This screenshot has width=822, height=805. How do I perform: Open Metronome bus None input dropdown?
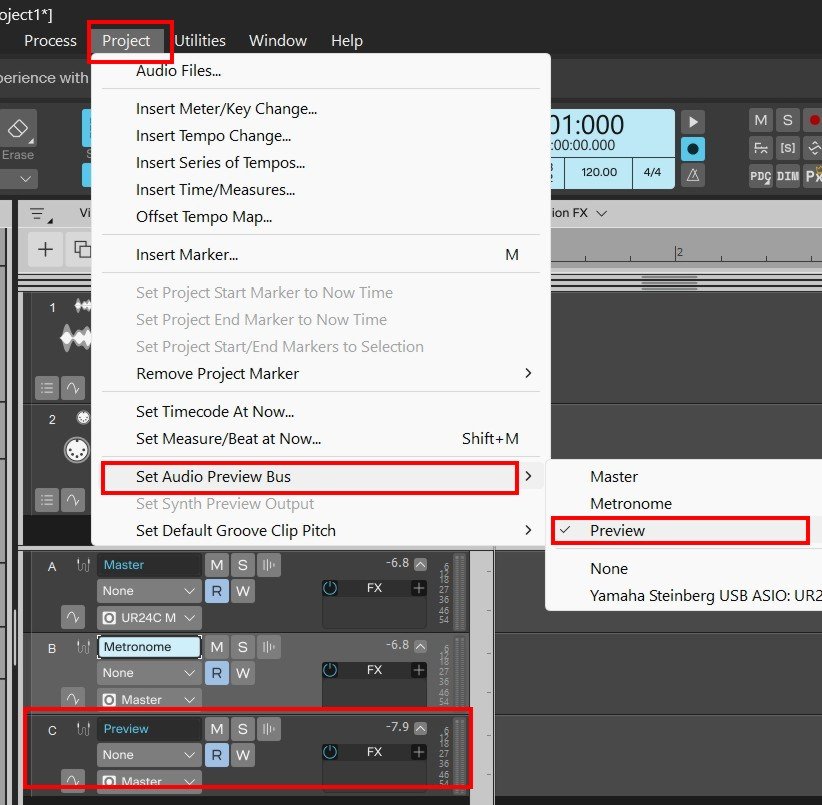click(x=148, y=673)
